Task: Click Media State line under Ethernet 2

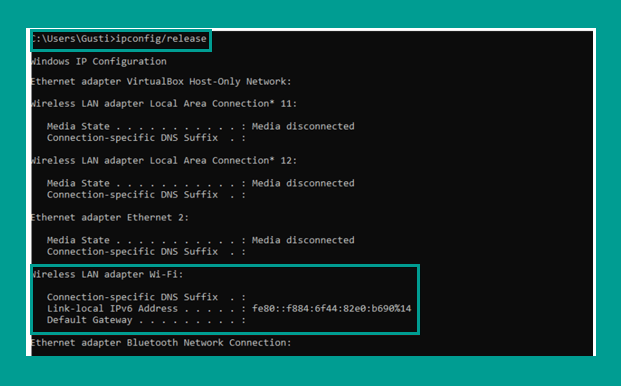Action: coord(200,240)
